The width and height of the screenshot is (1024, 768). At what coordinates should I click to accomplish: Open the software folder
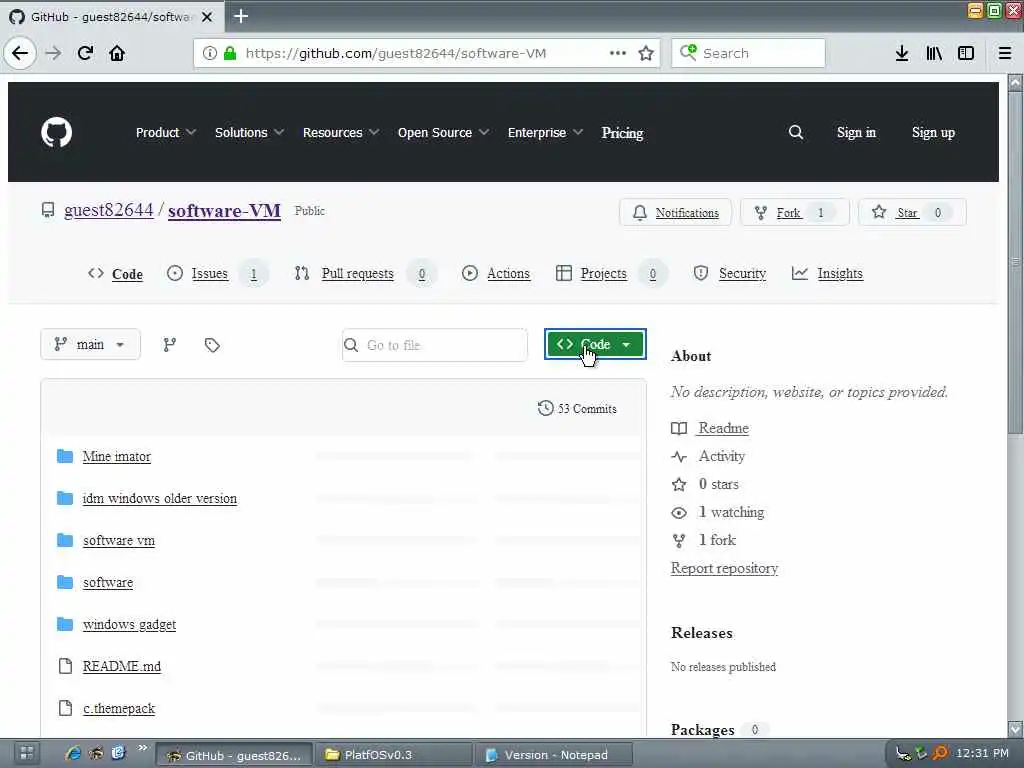click(108, 583)
